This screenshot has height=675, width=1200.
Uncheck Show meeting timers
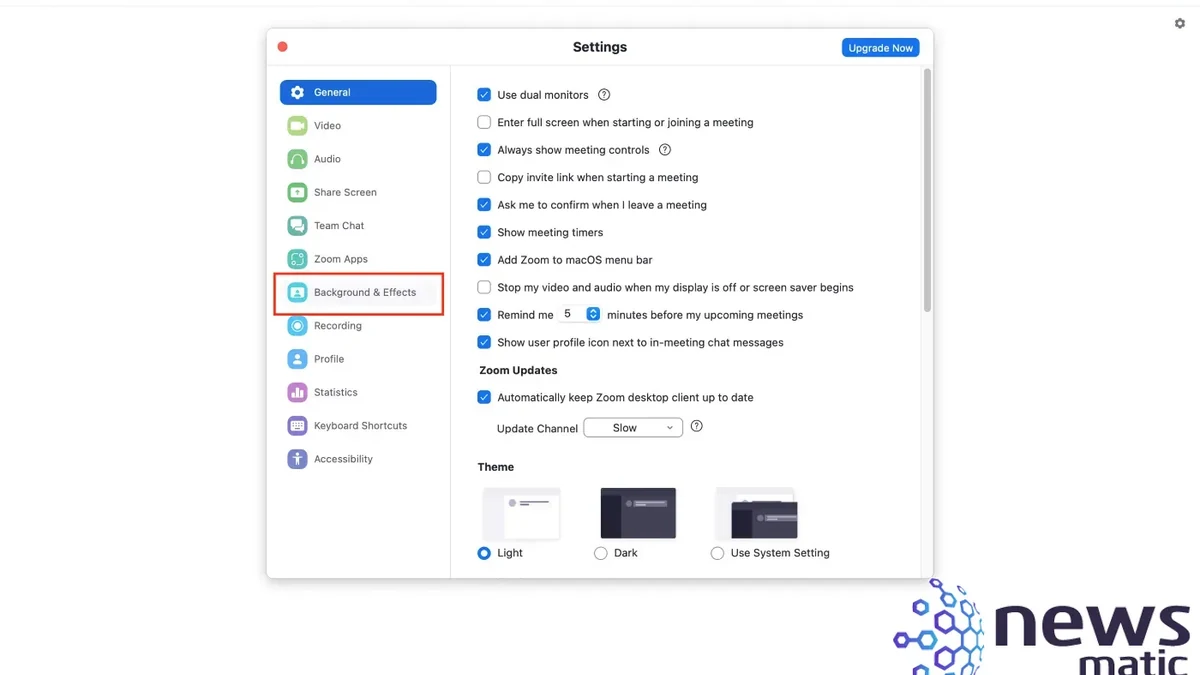click(484, 232)
